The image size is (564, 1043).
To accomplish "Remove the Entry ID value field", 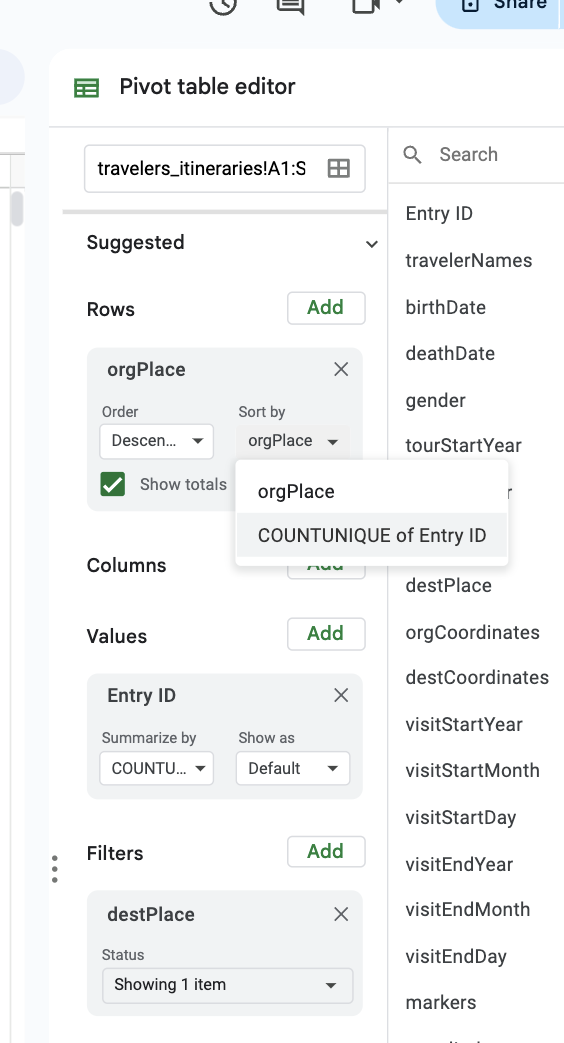I will (341, 695).
